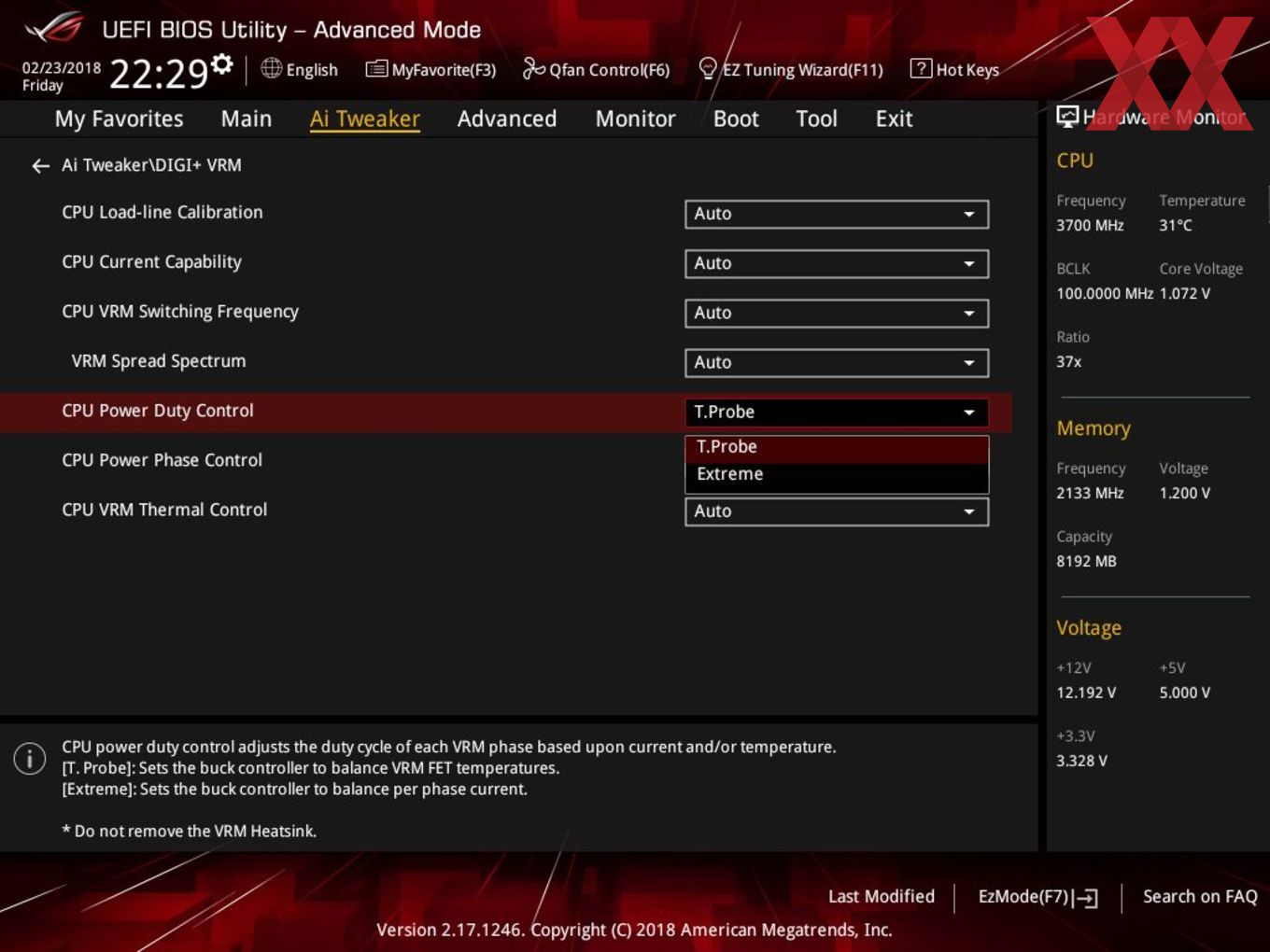Select VRM Spread Spectrum label
Image resolution: width=1270 pixels, height=952 pixels.
point(159,361)
